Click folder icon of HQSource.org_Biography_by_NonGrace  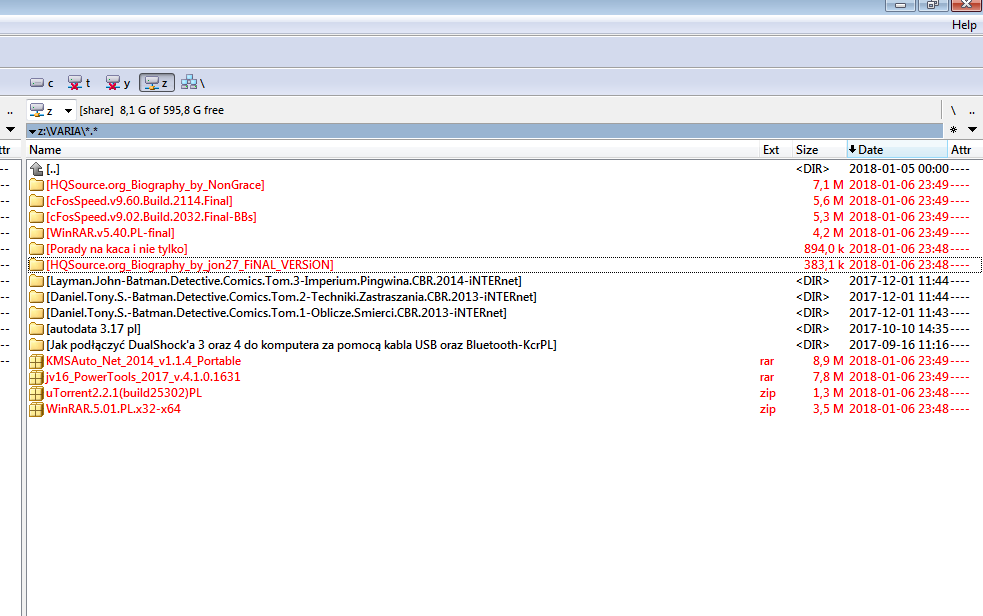pos(36,185)
